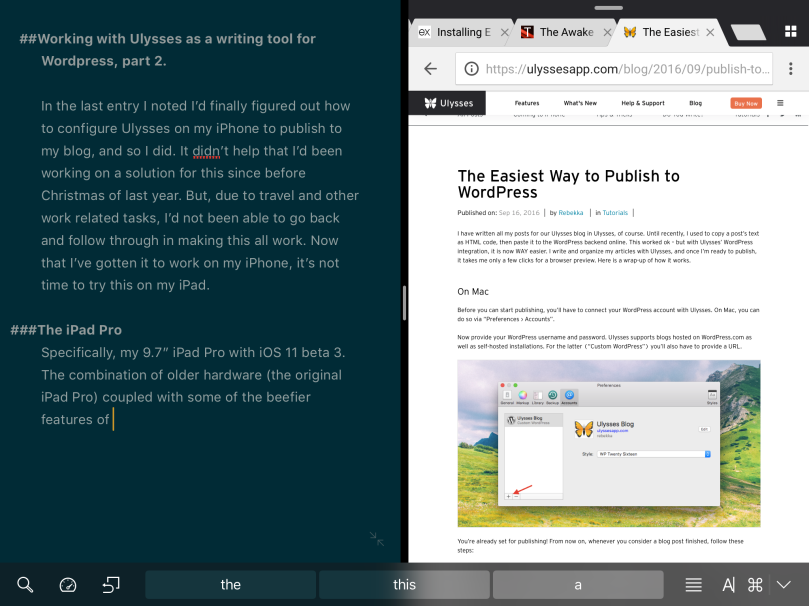Open the website hamburger menu icon

[780, 103]
